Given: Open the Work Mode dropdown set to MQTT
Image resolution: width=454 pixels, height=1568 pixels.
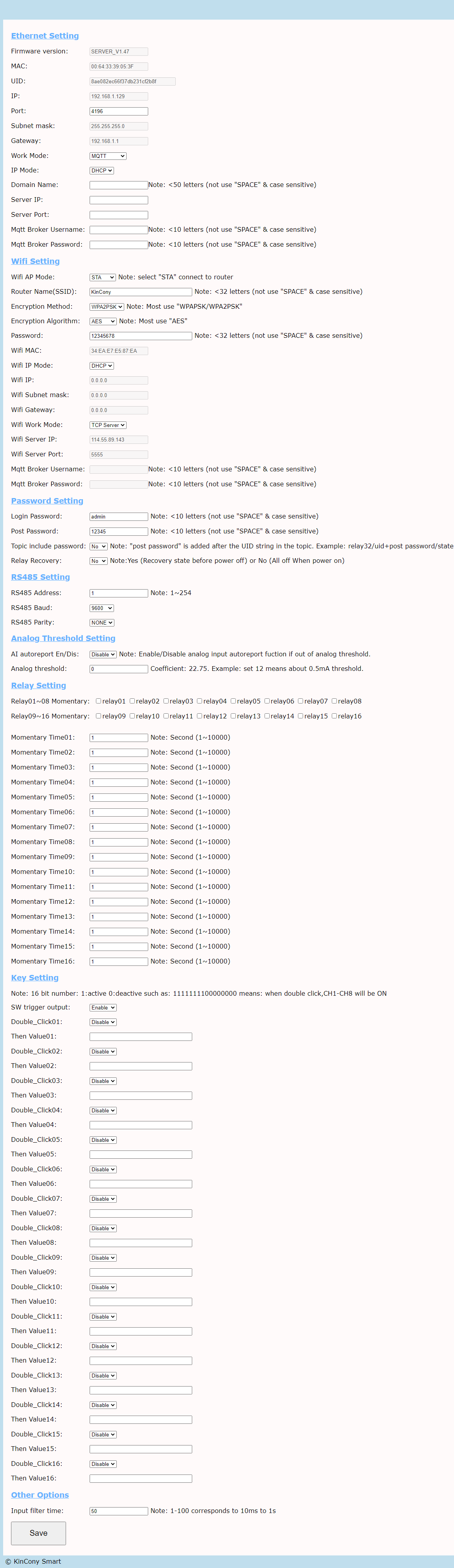Looking at the screenshot, I should pyautogui.click(x=108, y=156).
